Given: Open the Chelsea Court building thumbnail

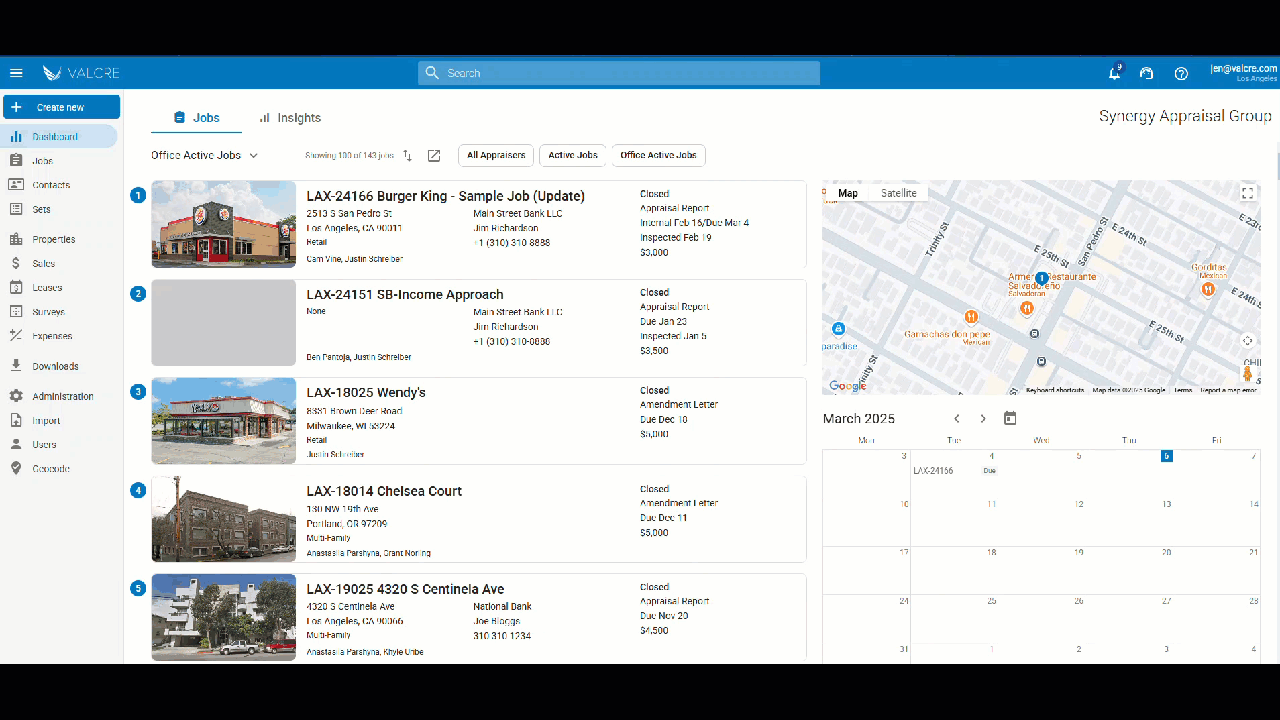Looking at the screenshot, I should [224, 519].
